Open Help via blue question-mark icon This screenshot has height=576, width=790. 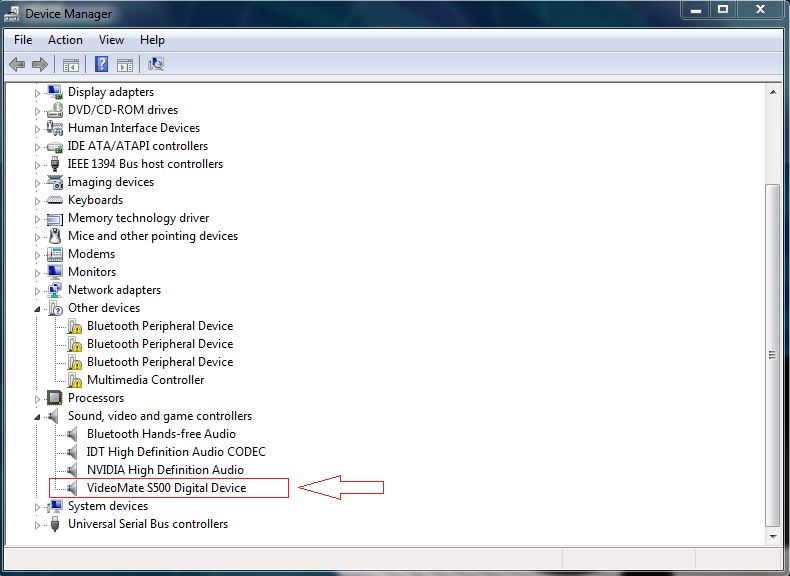pos(101,64)
